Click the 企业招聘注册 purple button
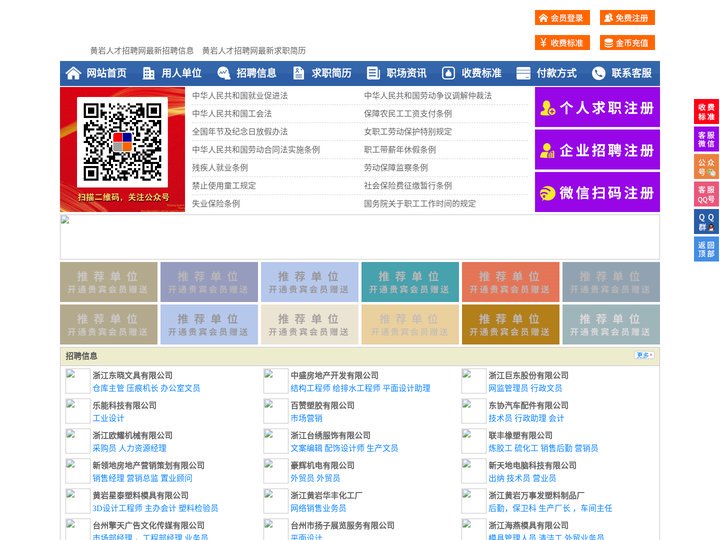The image size is (720, 540). tap(597, 150)
